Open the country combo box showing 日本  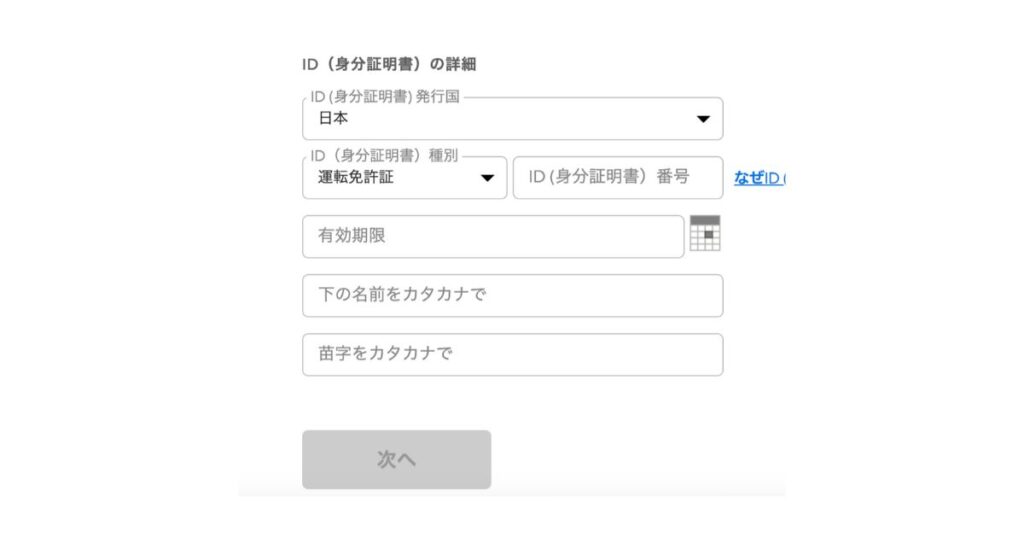(x=513, y=119)
